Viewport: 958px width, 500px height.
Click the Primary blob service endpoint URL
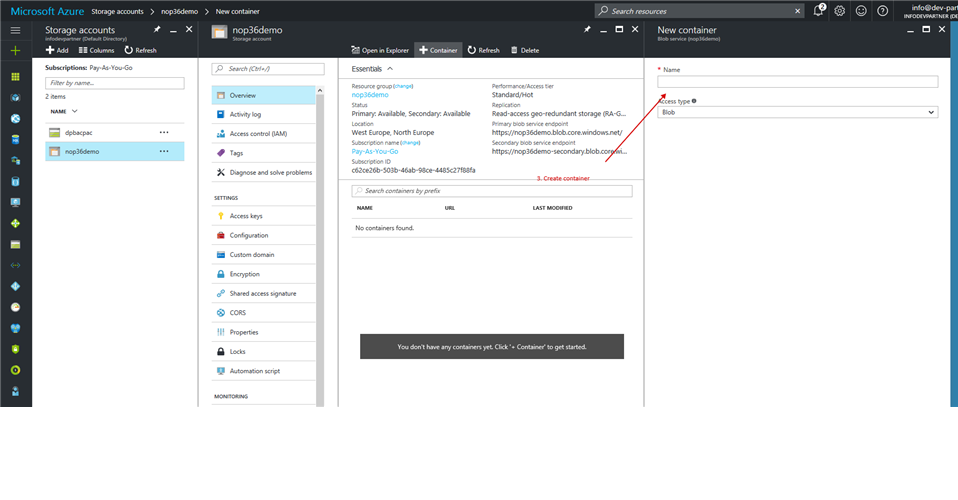(x=557, y=132)
